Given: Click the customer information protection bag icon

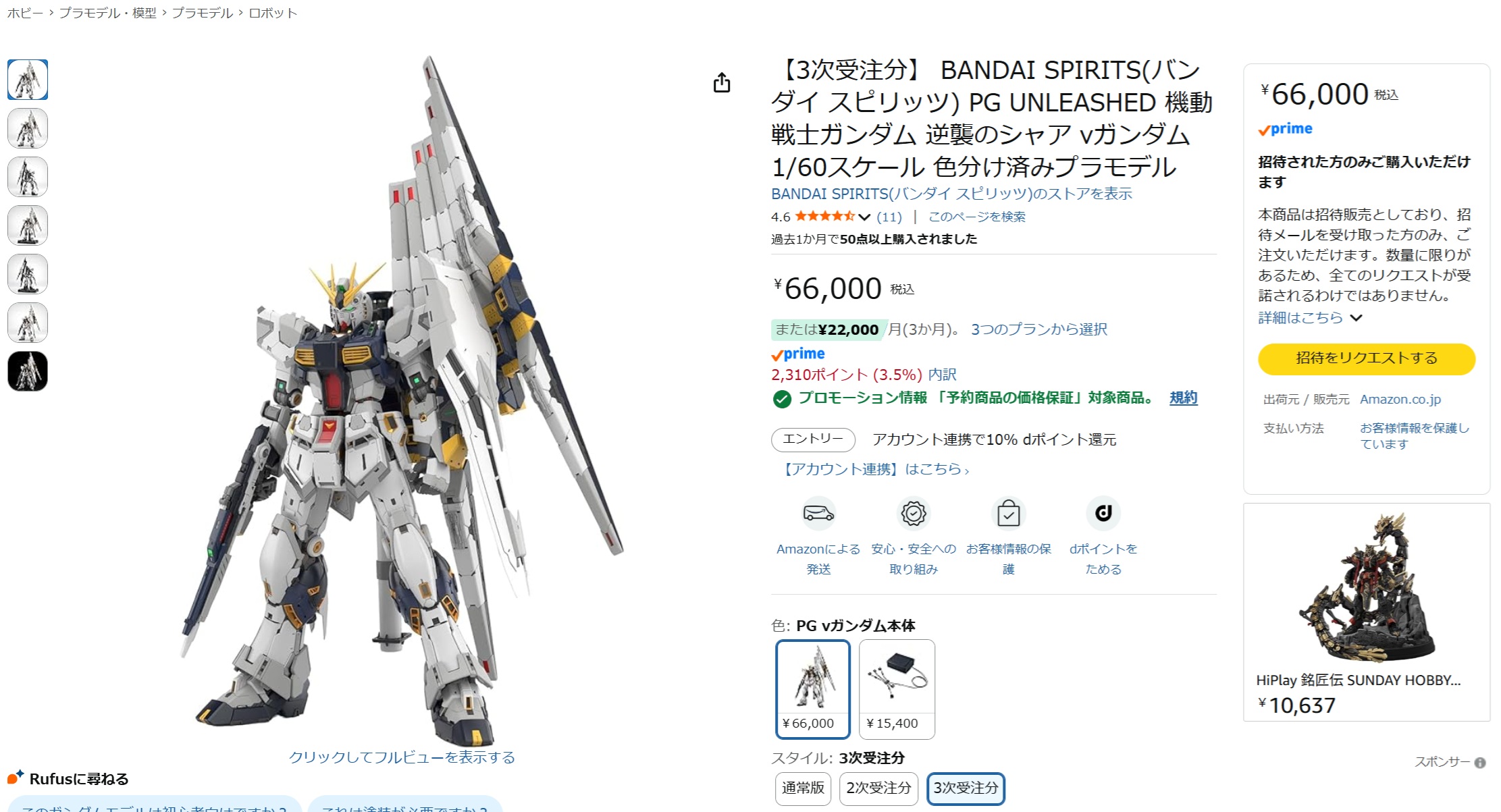Looking at the screenshot, I should coord(1008,514).
